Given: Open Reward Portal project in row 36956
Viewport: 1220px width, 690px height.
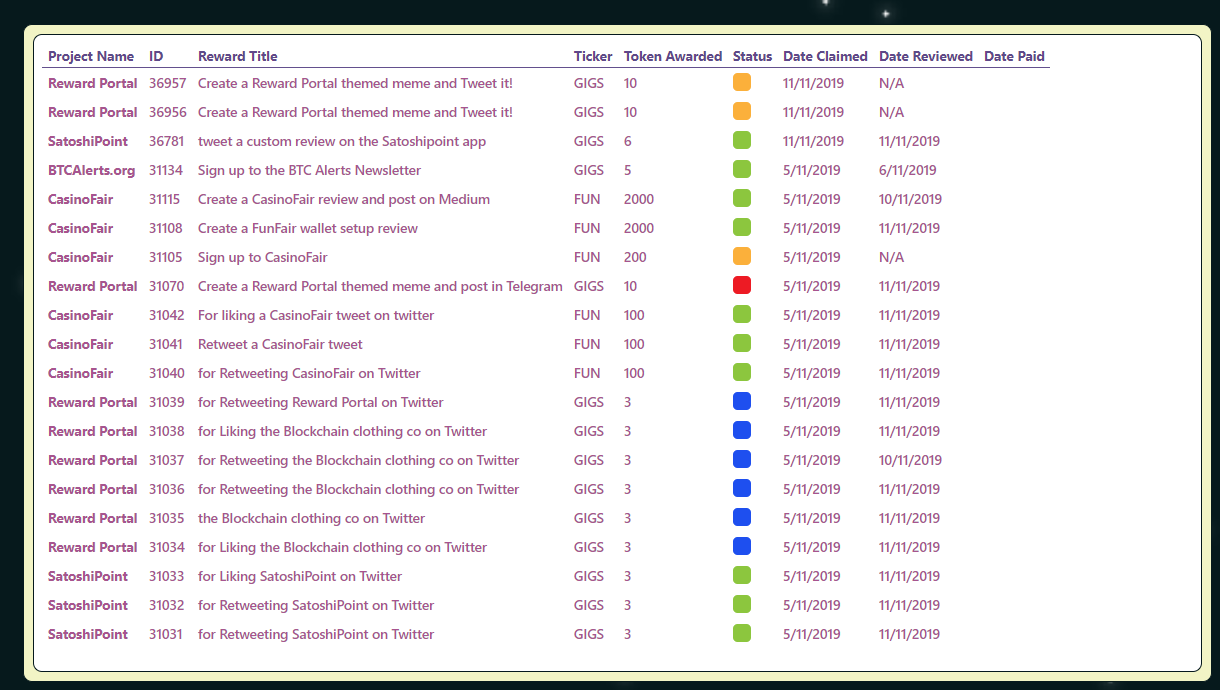Looking at the screenshot, I should pyautogui.click(x=93, y=112).
